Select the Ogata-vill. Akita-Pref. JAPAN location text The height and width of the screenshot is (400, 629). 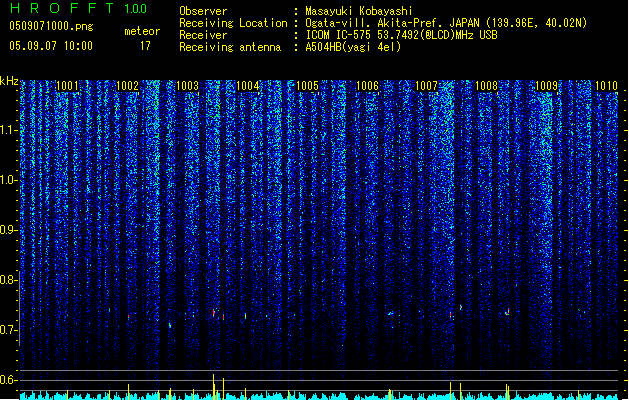pos(446,23)
